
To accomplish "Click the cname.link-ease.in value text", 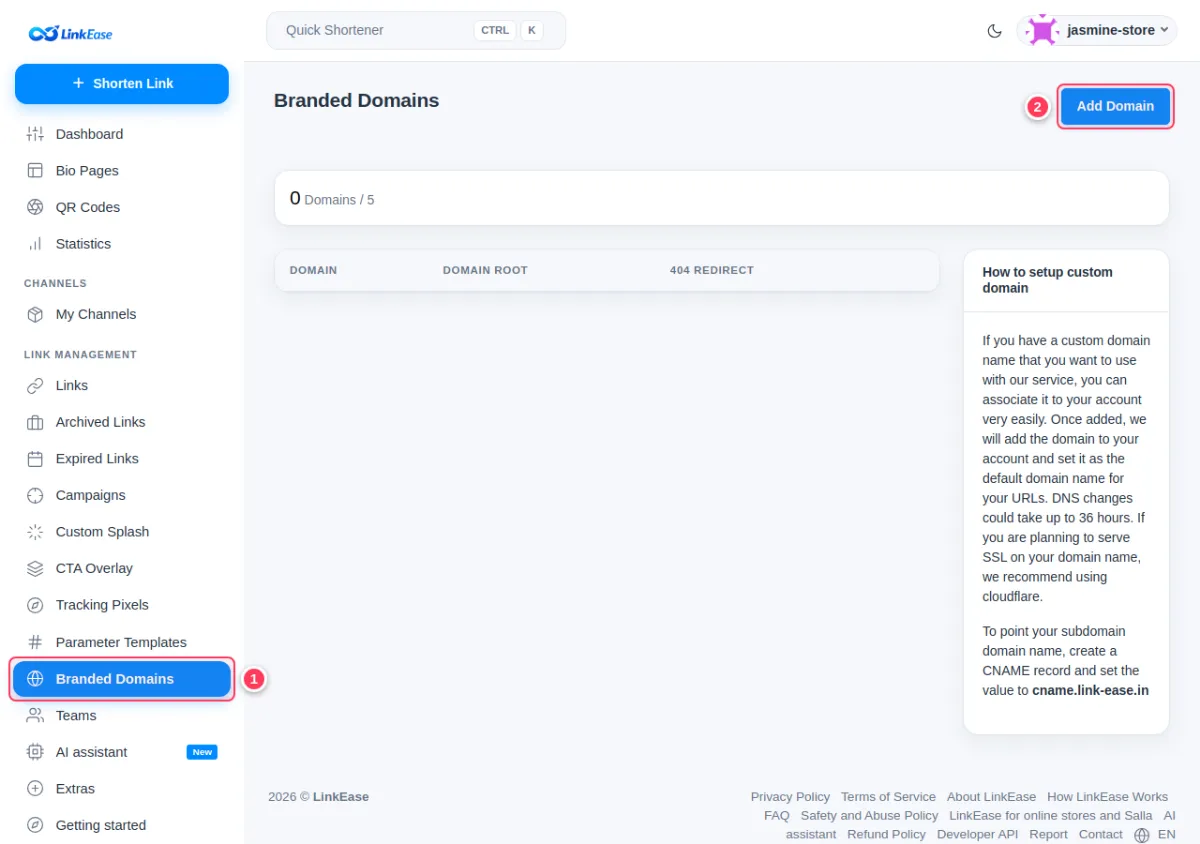I will (1090, 690).
